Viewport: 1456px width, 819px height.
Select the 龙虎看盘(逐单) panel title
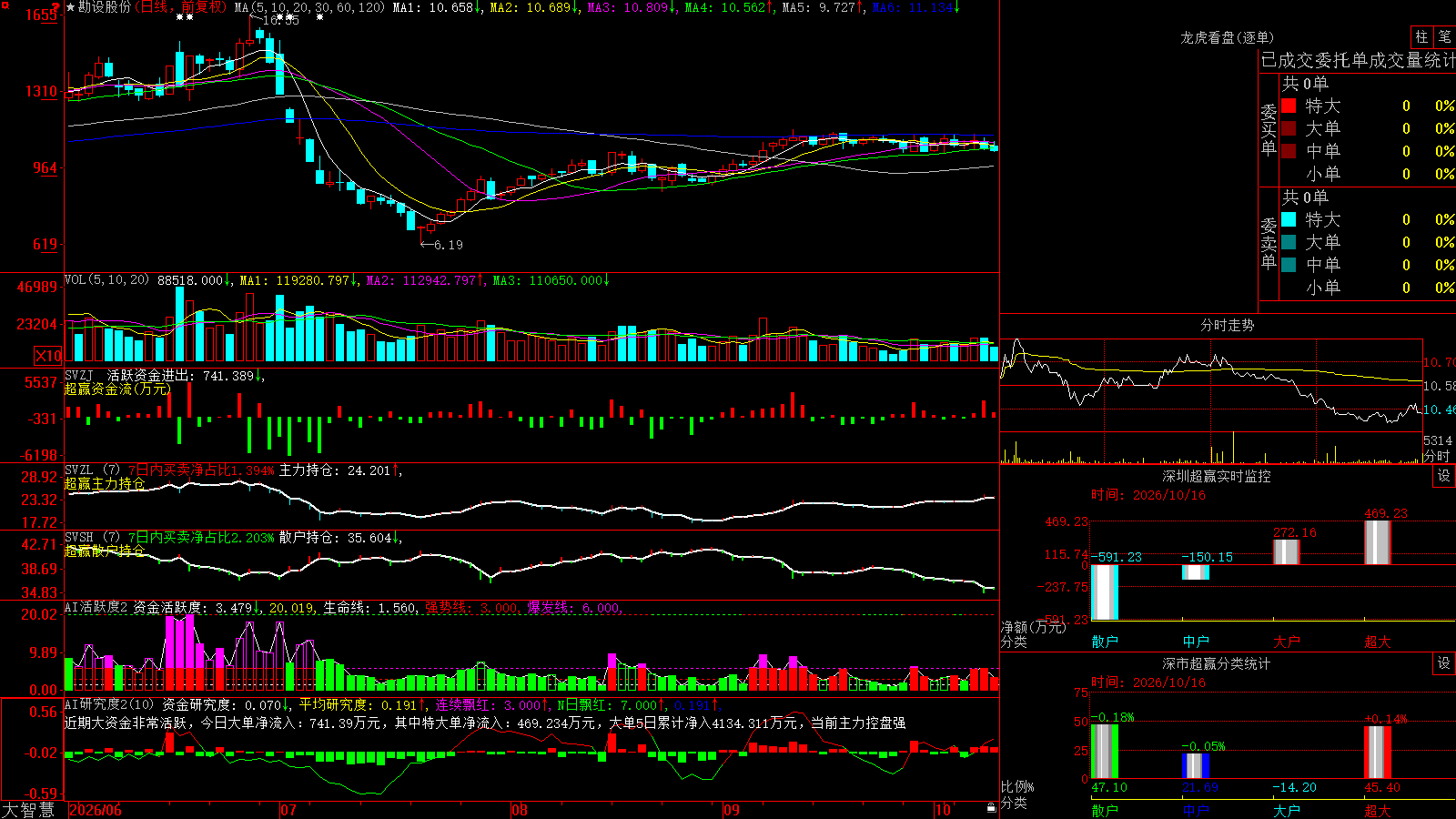point(1227,37)
